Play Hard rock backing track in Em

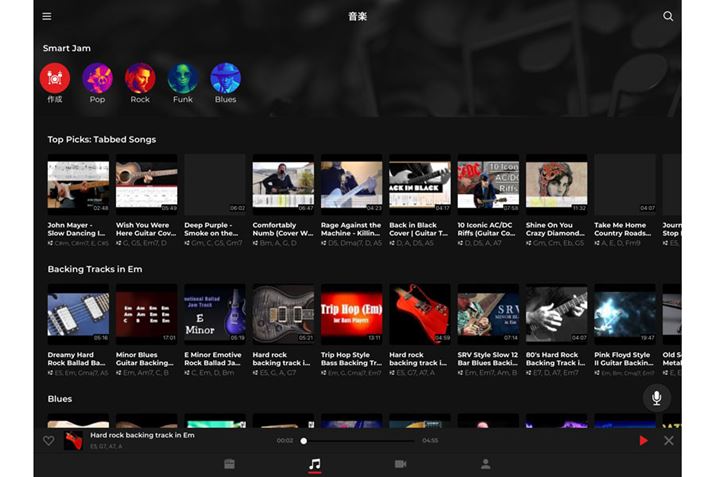tap(643, 441)
